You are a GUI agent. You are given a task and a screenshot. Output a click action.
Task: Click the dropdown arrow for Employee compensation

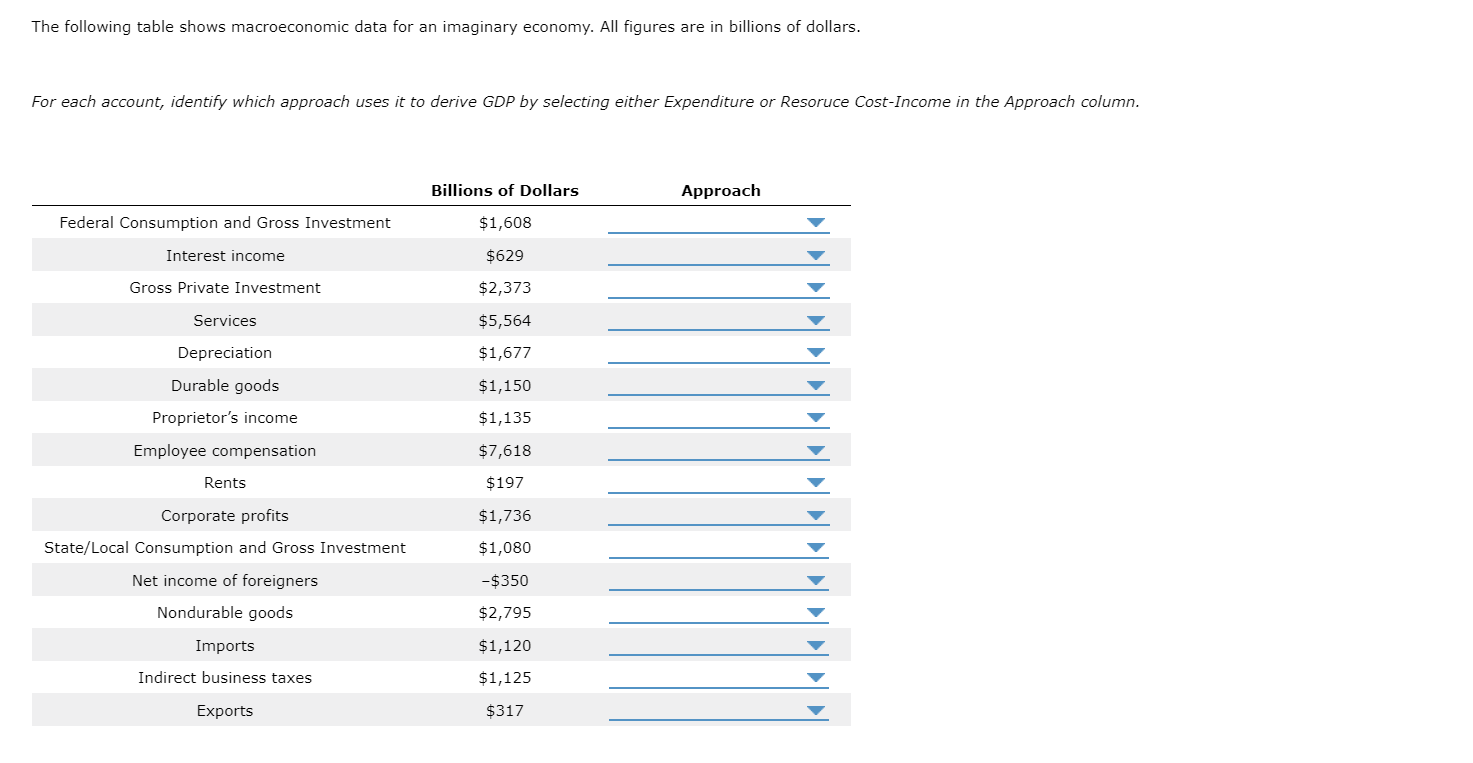(x=815, y=450)
